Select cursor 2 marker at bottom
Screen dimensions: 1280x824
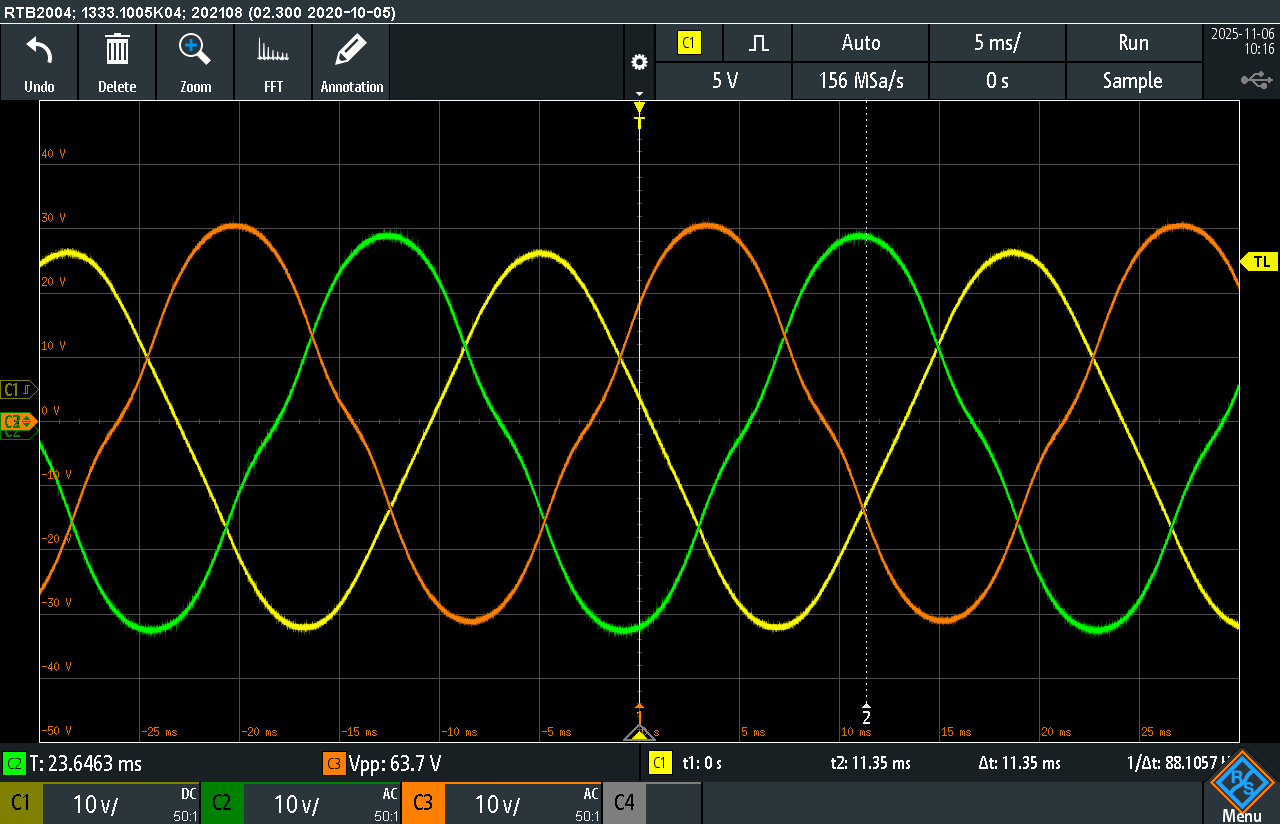867,715
